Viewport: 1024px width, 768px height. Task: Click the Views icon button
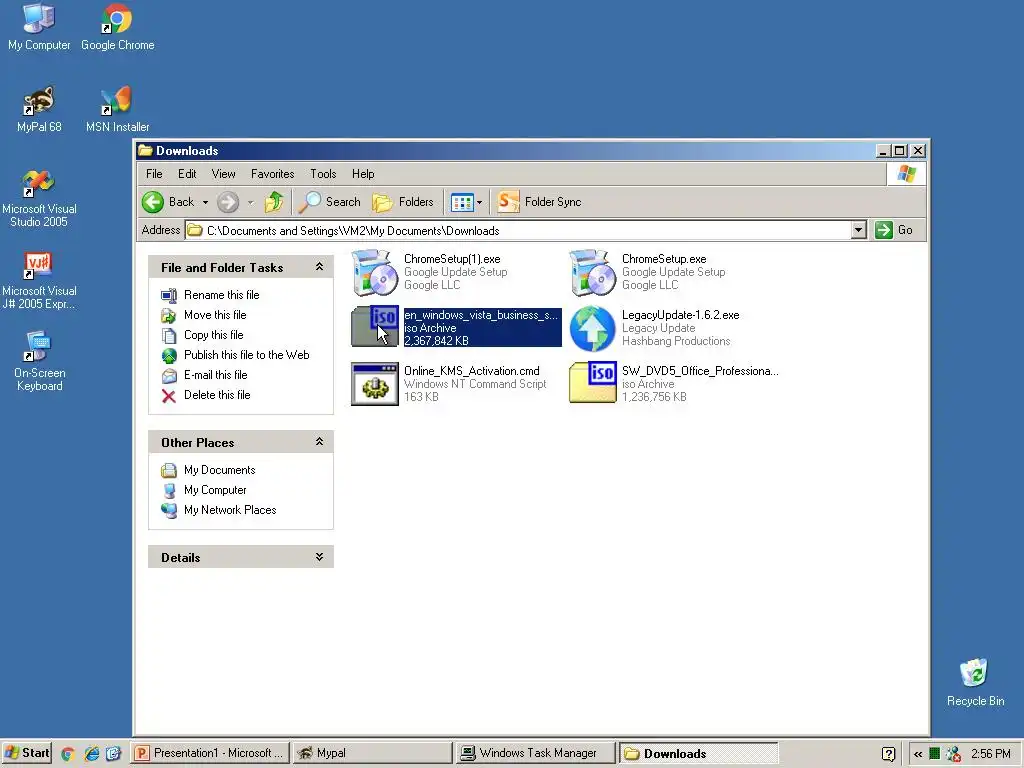coord(462,202)
